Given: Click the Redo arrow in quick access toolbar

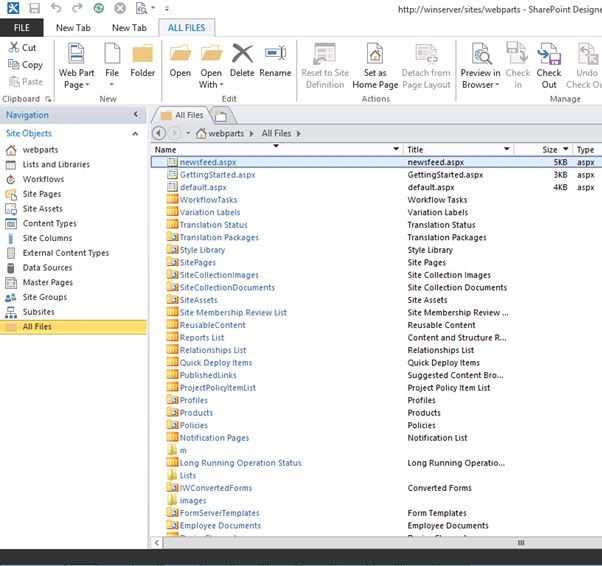Looking at the screenshot, I should (77, 8).
